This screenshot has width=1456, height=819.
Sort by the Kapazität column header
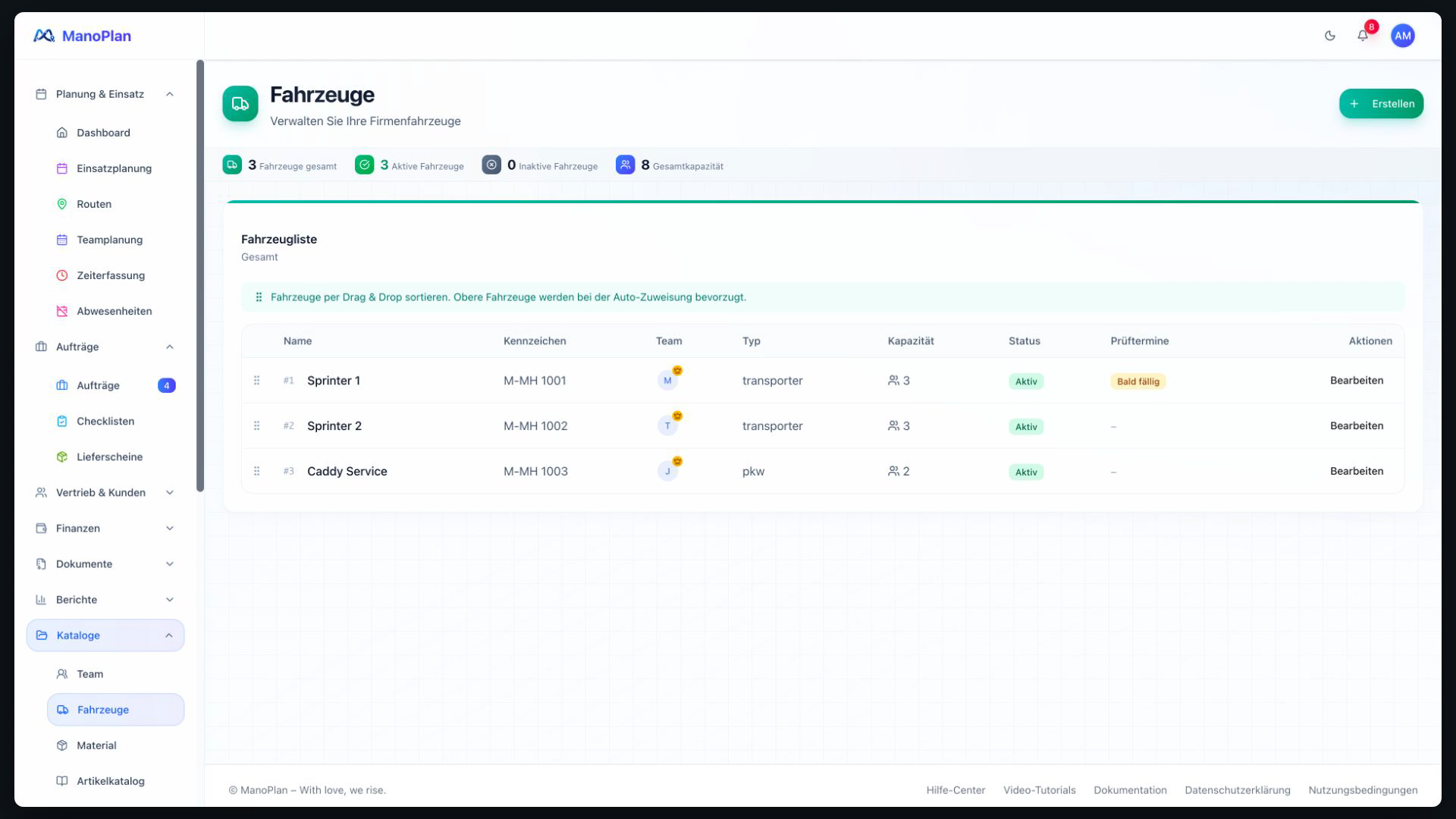(x=911, y=341)
